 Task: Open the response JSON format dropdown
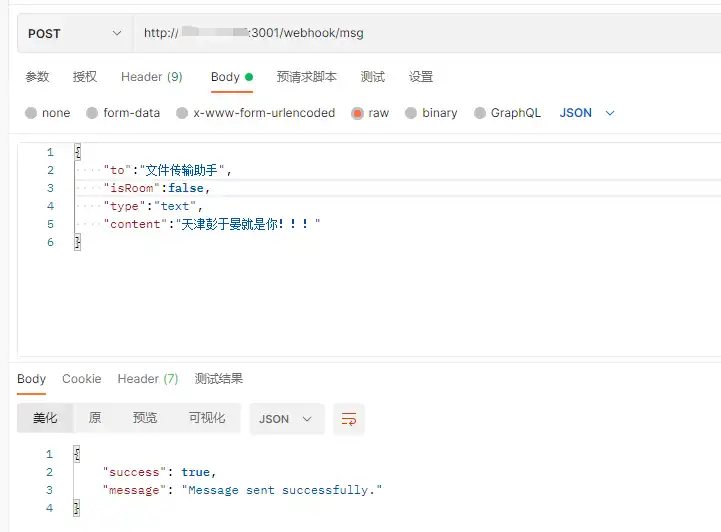tap(286, 419)
